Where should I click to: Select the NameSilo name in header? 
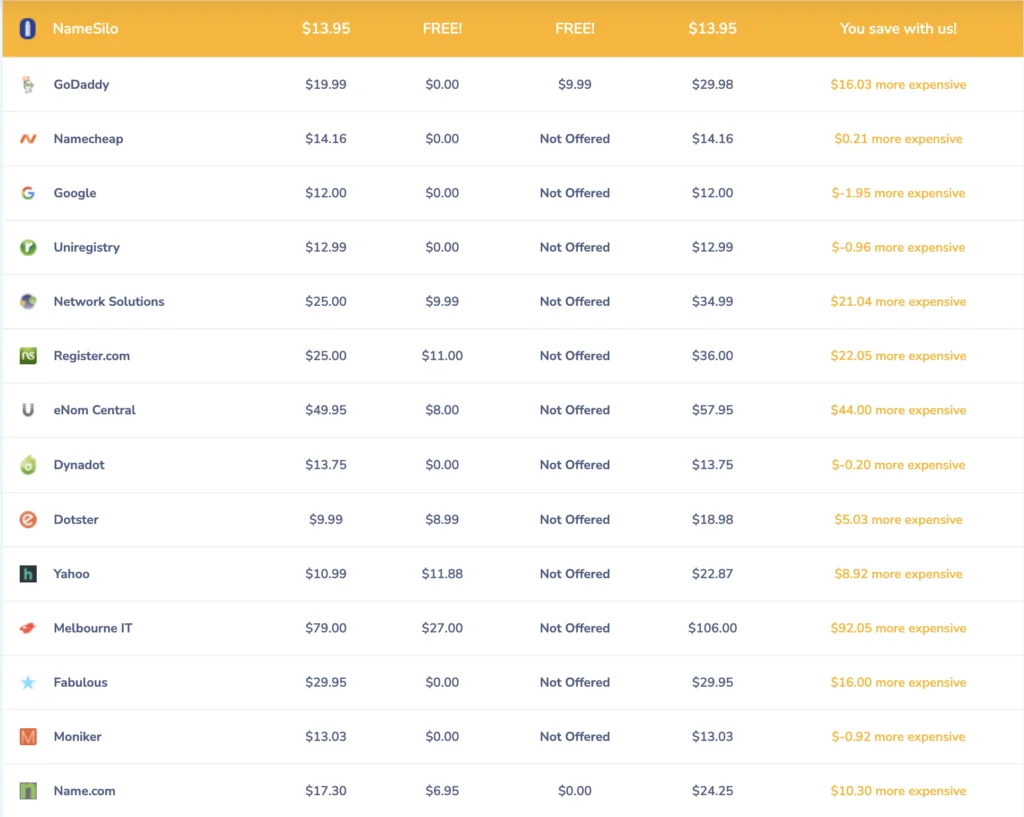coord(86,29)
